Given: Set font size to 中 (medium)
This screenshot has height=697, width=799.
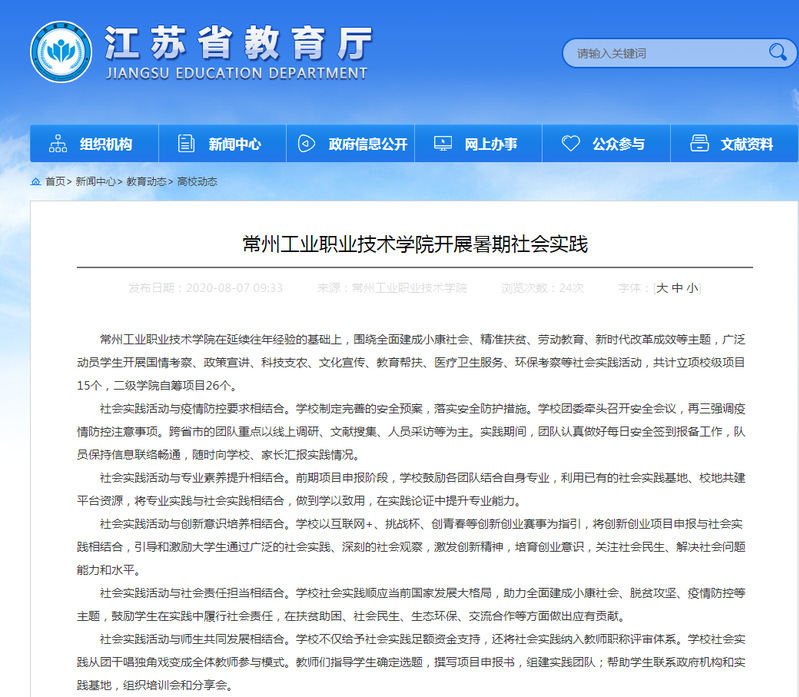Looking at the screenshot, I should point(677,288).
